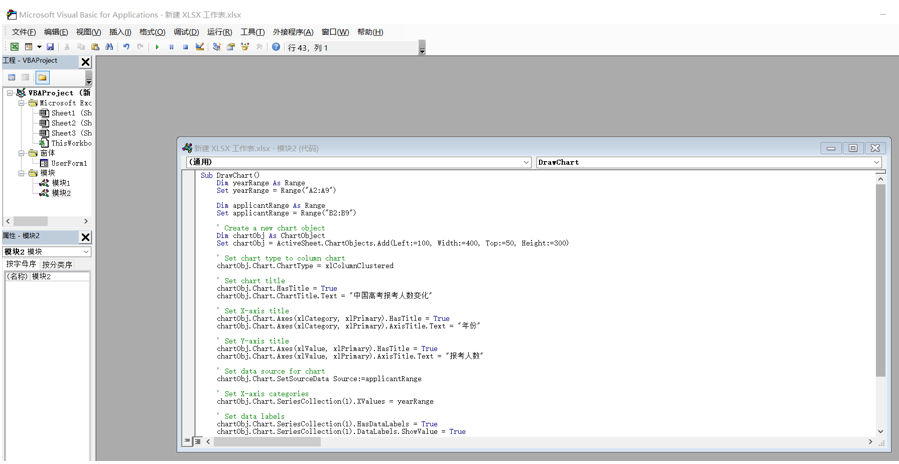Click the Insert UserForm toolbar icon
899x464 pixels.
tap(28, 47)
